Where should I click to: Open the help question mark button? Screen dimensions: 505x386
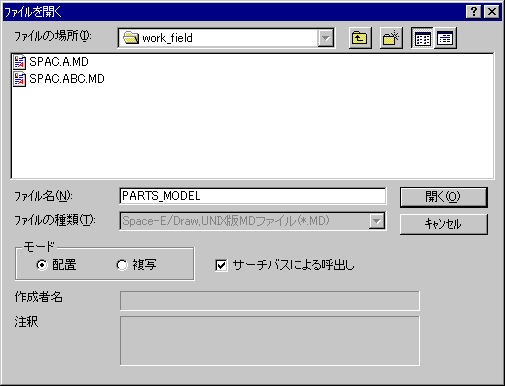pos(473,12)
